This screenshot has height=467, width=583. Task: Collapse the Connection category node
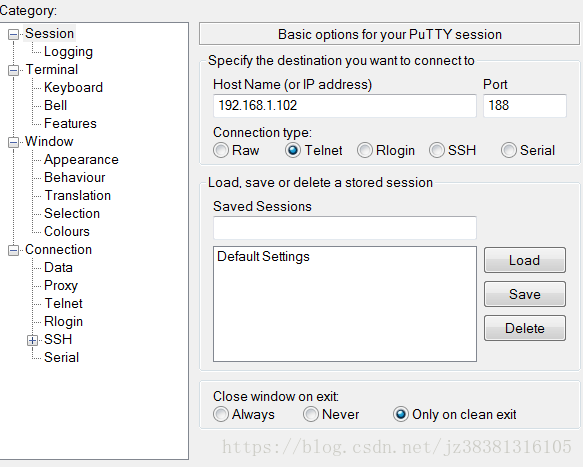(13, 250)
